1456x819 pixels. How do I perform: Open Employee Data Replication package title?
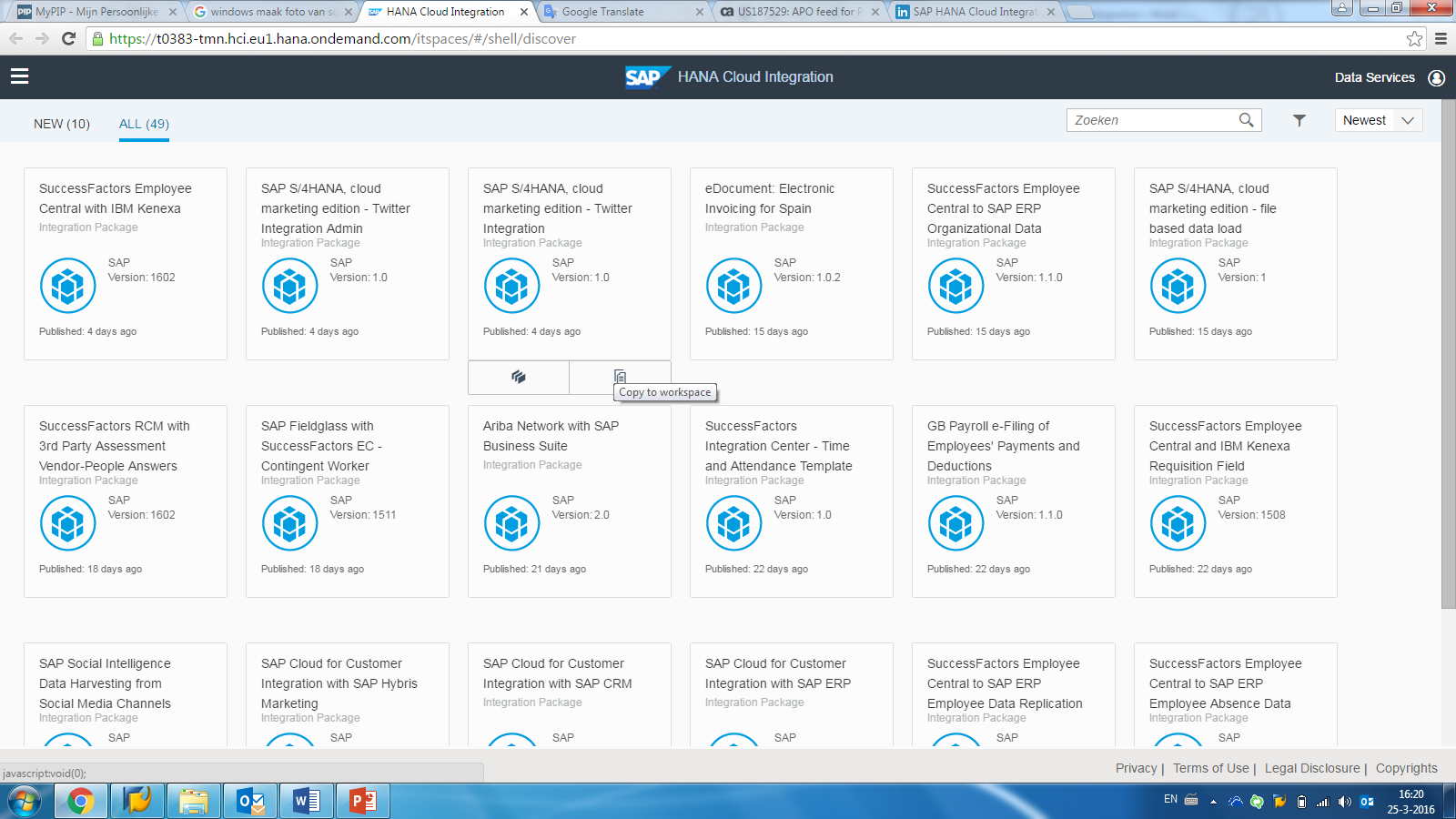pos(1005,683)
